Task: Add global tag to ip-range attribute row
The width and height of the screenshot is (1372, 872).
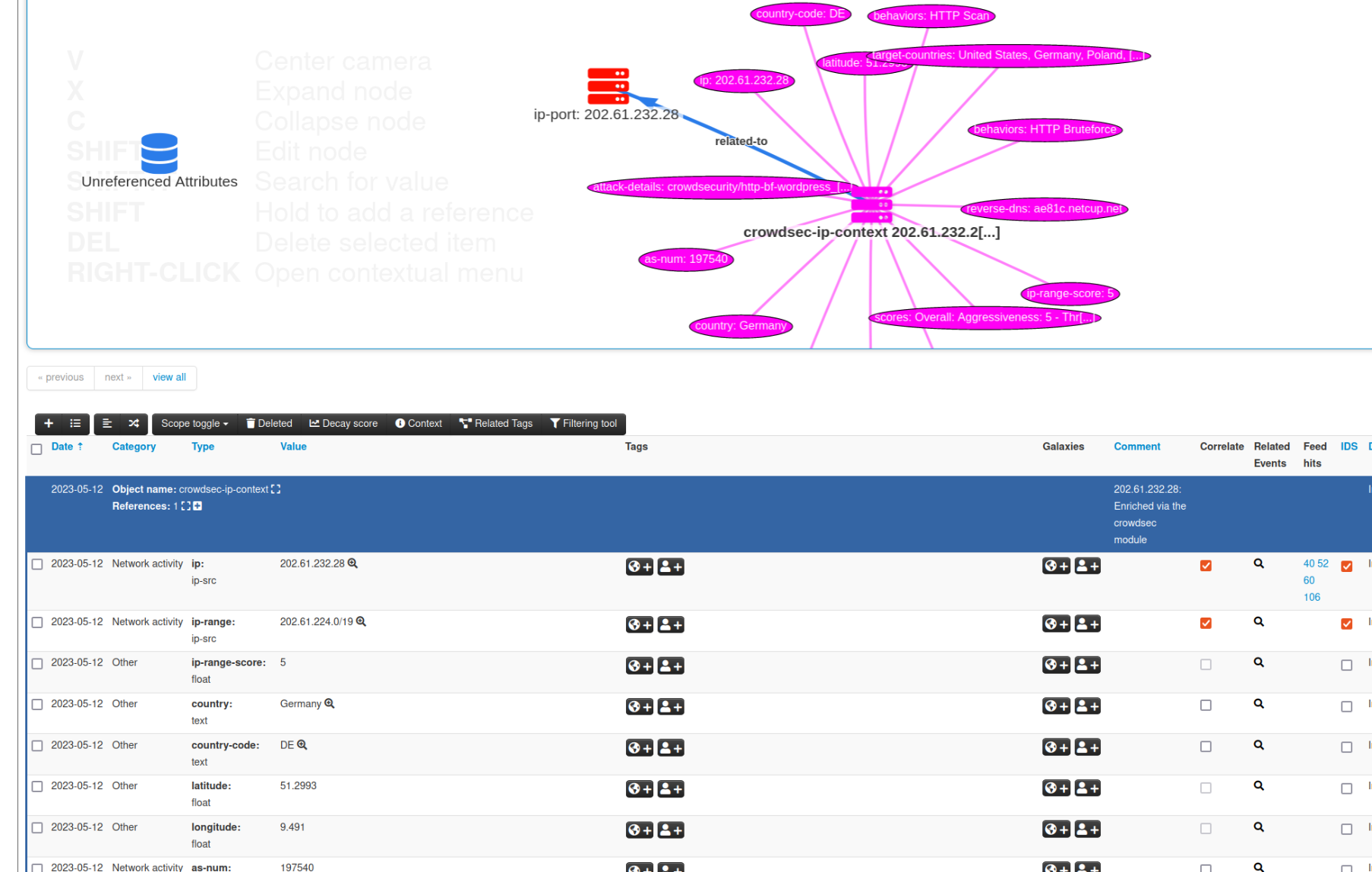Action: 639,625
